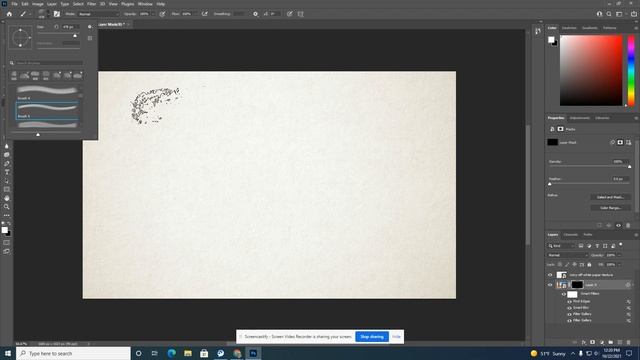Image resolution: width=640 pixels, height=360 pixels.
Task: Open the Filter menu
Action: (x=91, y=4)
